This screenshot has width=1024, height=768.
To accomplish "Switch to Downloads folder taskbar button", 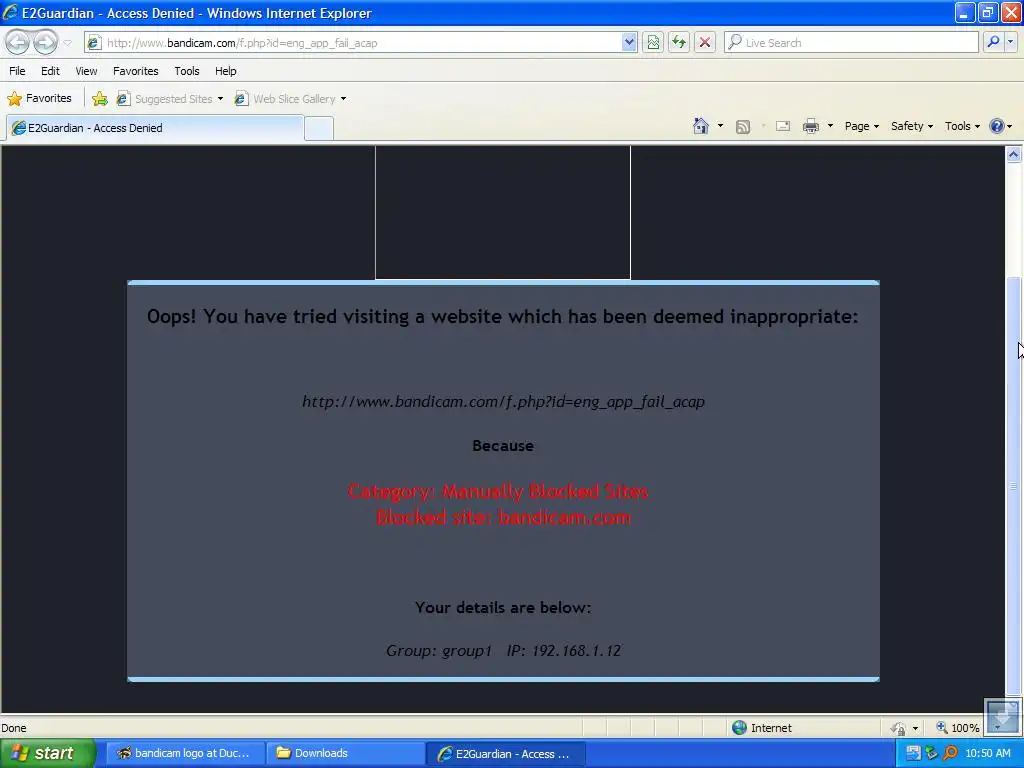I will (x=345, y=754).
